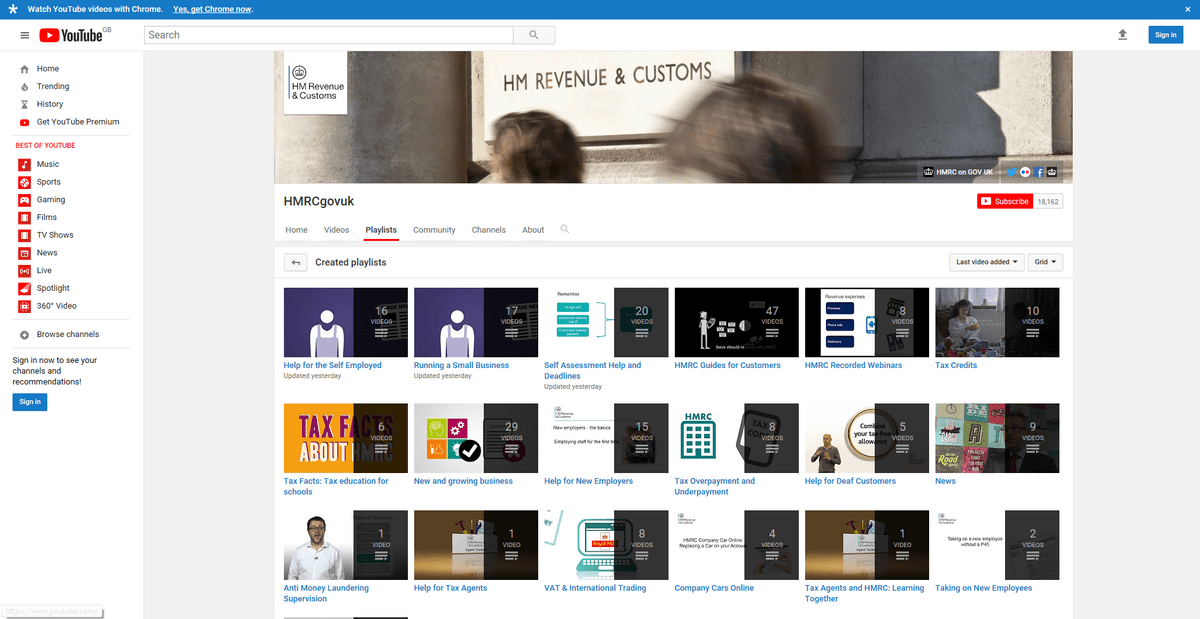Click the Yes, get Chrome now link

point(212,9)
